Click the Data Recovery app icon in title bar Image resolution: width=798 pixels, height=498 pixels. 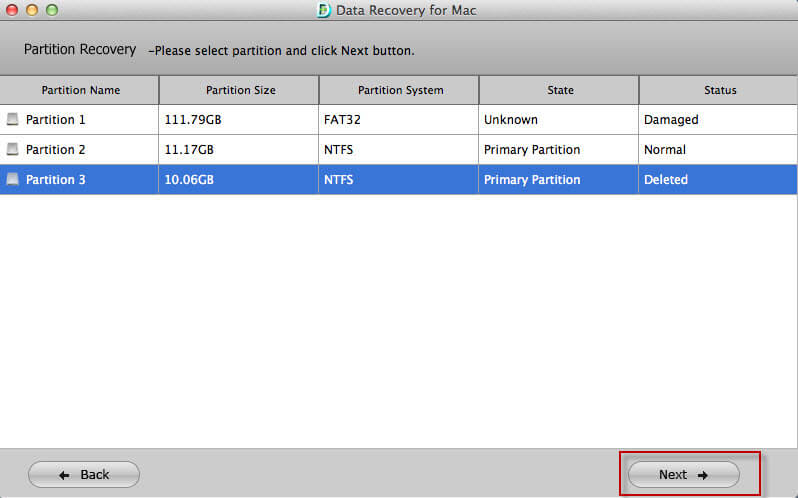click(x=323, y=10)
